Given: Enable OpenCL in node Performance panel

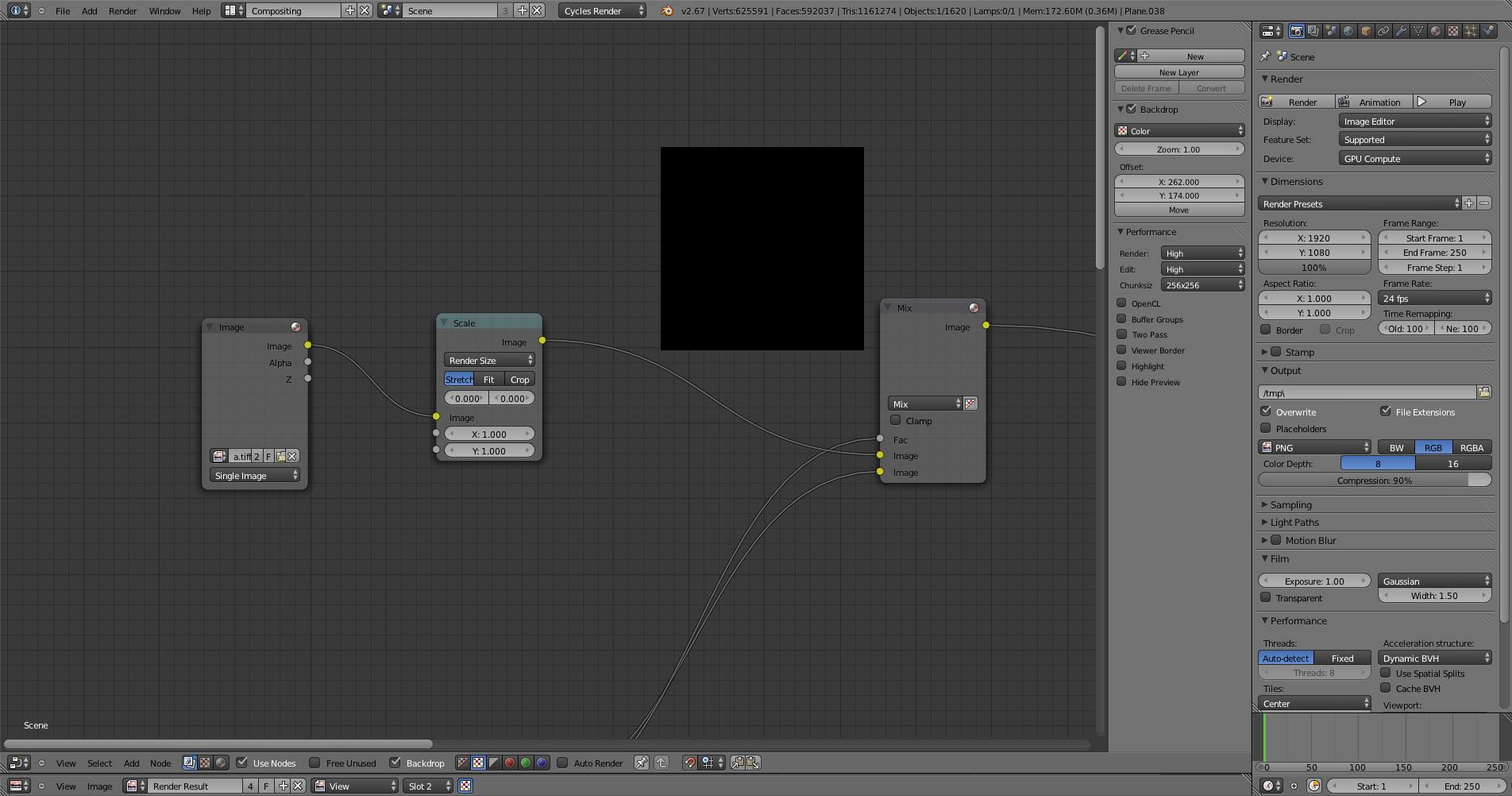Looking at the screenshot, I should click(x=1121, y=303).
